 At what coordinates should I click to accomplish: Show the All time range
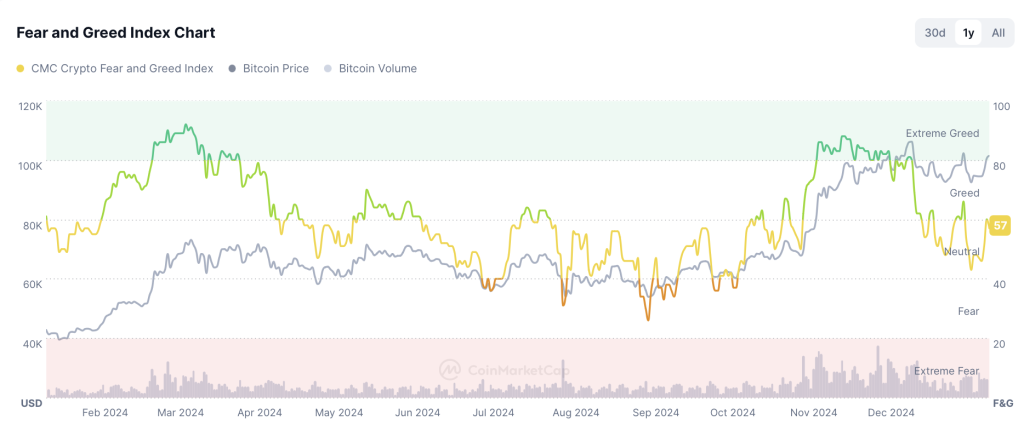tap(998, 33)
